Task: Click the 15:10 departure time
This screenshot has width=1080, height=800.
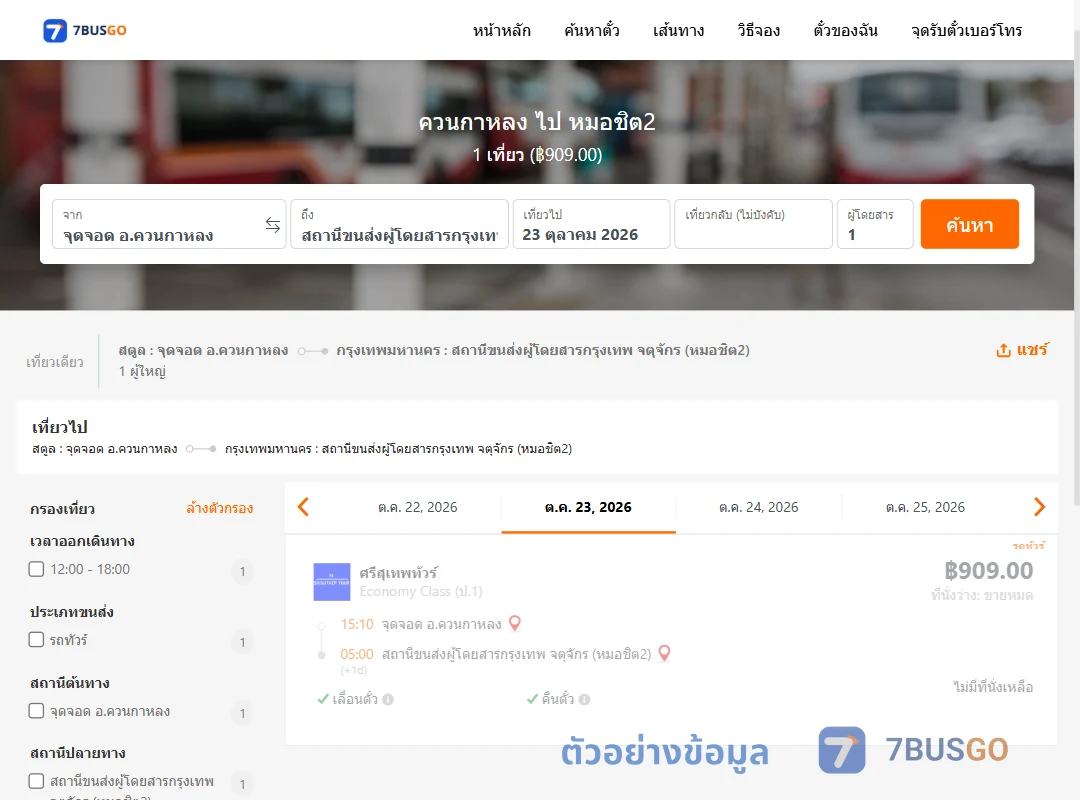Action: pyautogui.click(x=357, y=624)
